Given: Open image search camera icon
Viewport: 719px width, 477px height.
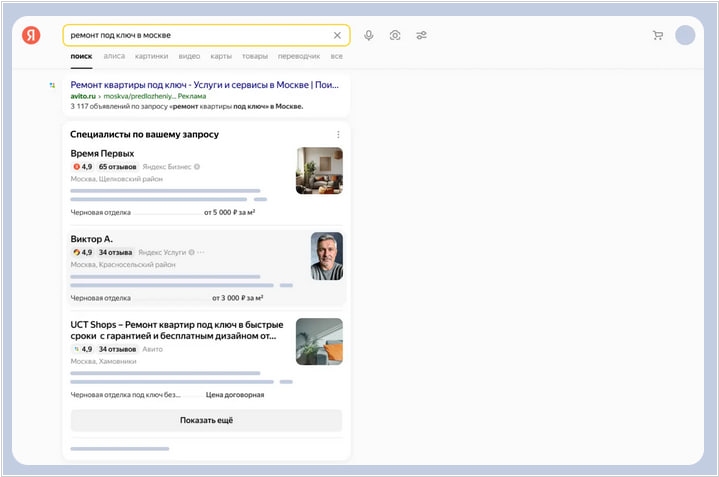Looking at the screenshot, I should (395, 35).
